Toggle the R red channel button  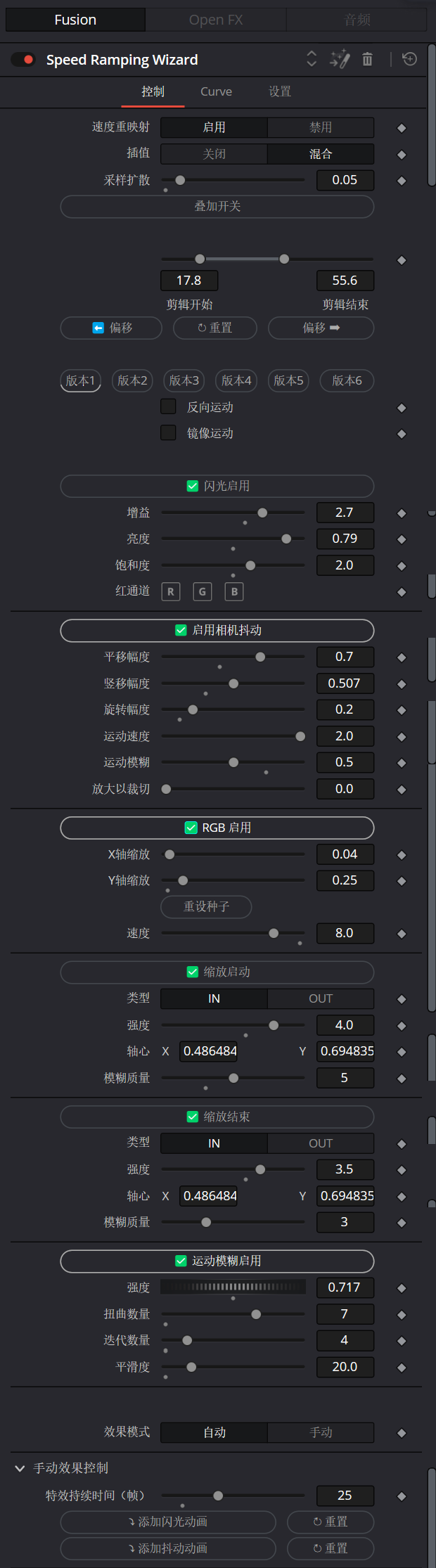click(171, 592)
